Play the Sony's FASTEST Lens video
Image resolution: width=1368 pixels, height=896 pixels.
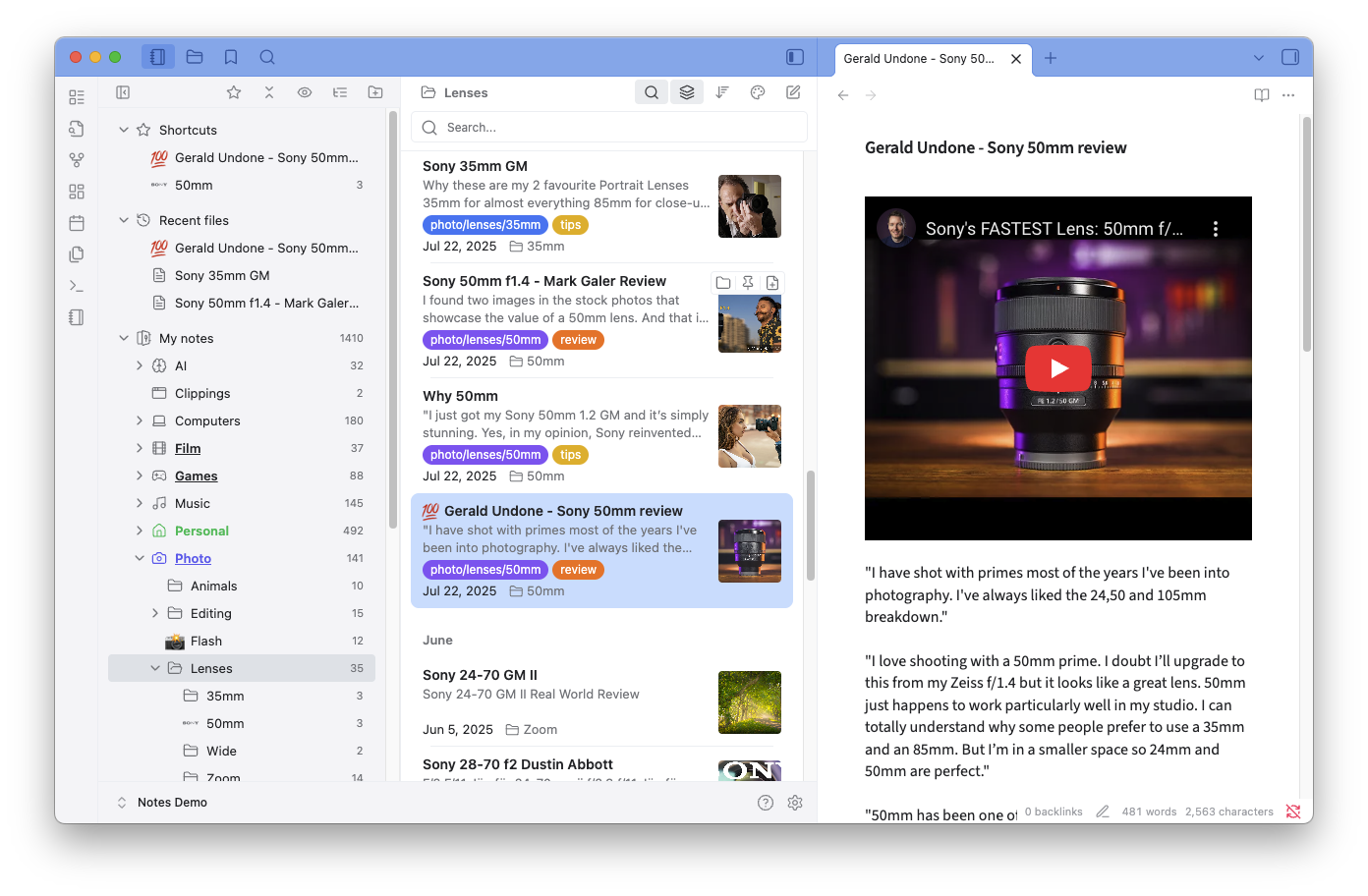(x=1058, y=368)
